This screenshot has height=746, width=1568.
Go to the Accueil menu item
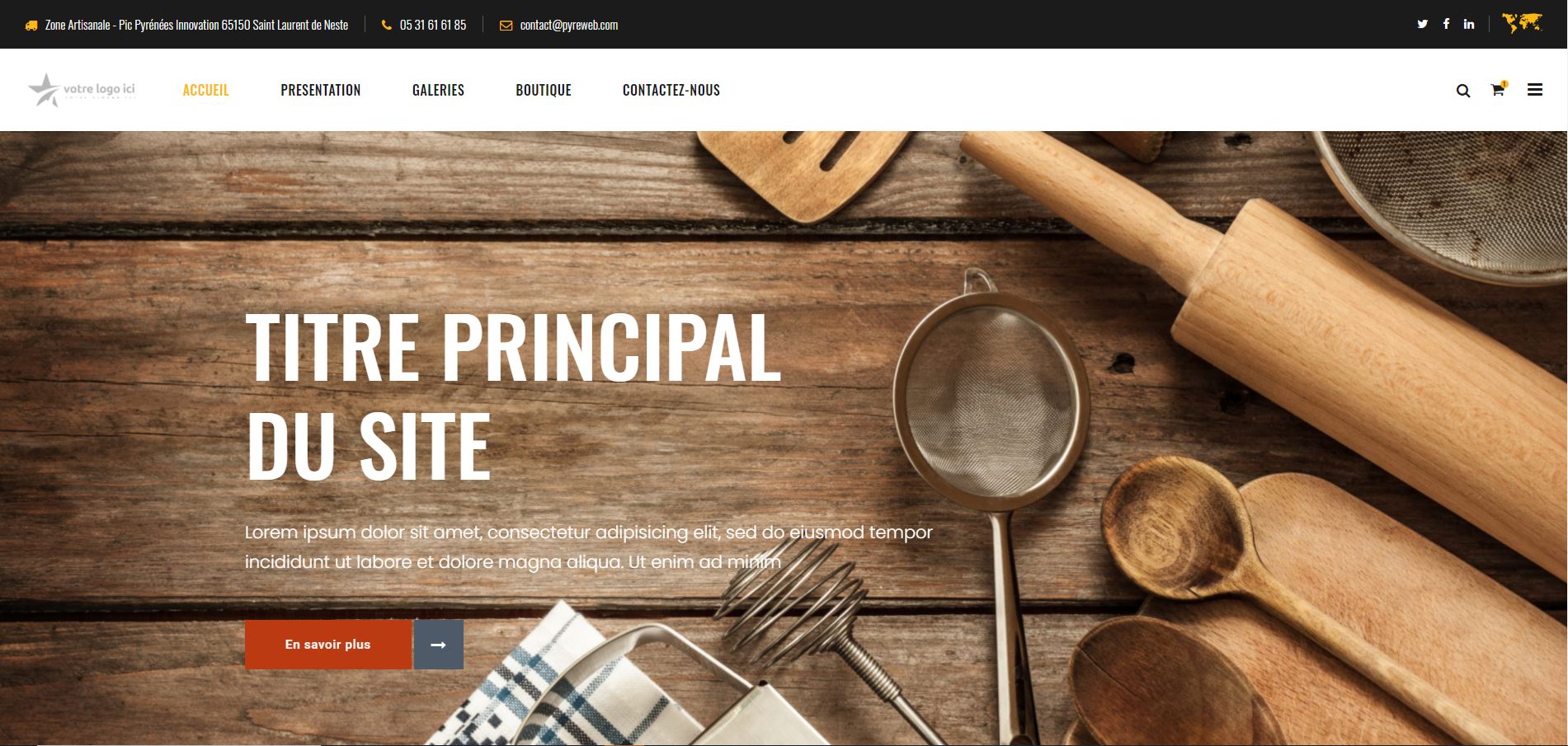click(x=205, y=90)
